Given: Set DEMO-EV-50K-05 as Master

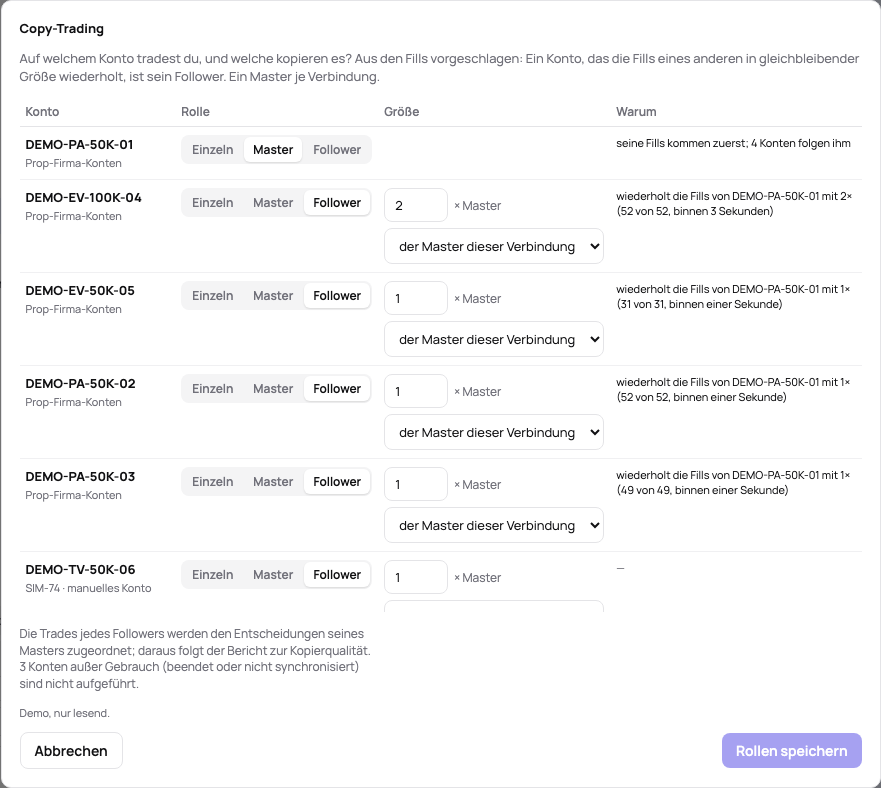Looking at the screenshot, I should (x=273, y=296).
